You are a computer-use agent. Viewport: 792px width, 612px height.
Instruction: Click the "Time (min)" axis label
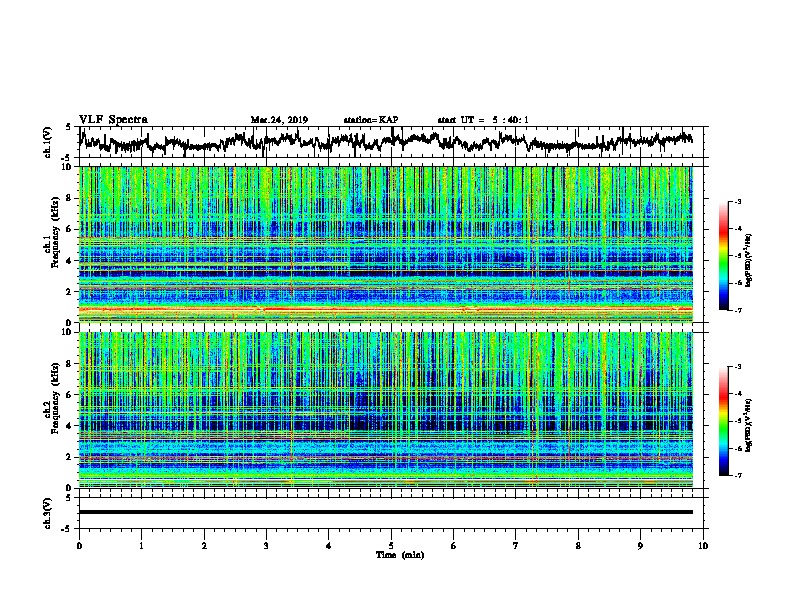[400, 555]
